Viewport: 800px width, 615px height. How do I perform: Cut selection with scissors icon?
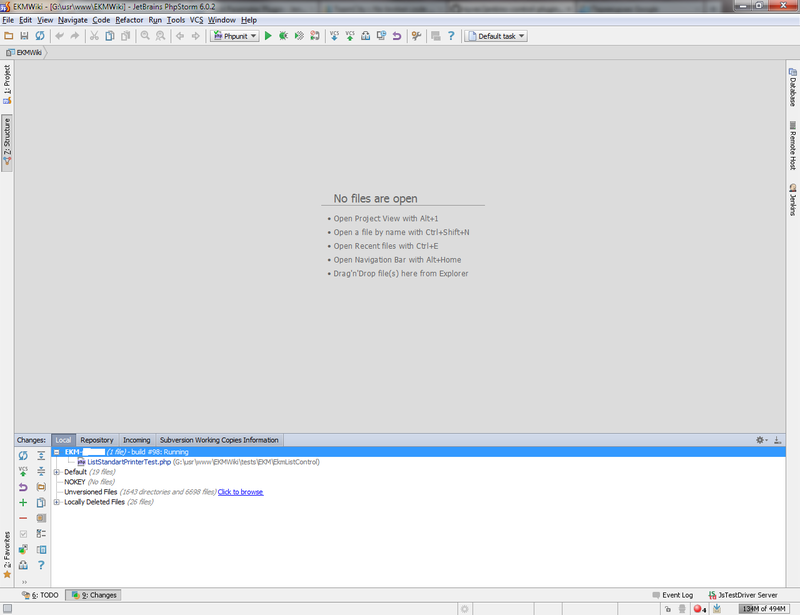tap(94, 36)
